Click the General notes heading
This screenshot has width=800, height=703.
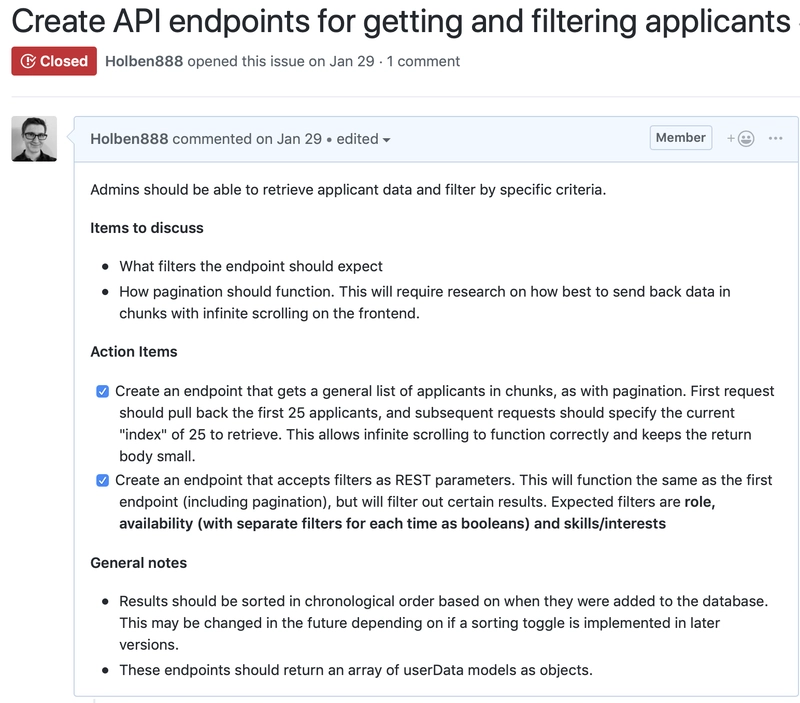pyautogui.click(x=139, y=563)
